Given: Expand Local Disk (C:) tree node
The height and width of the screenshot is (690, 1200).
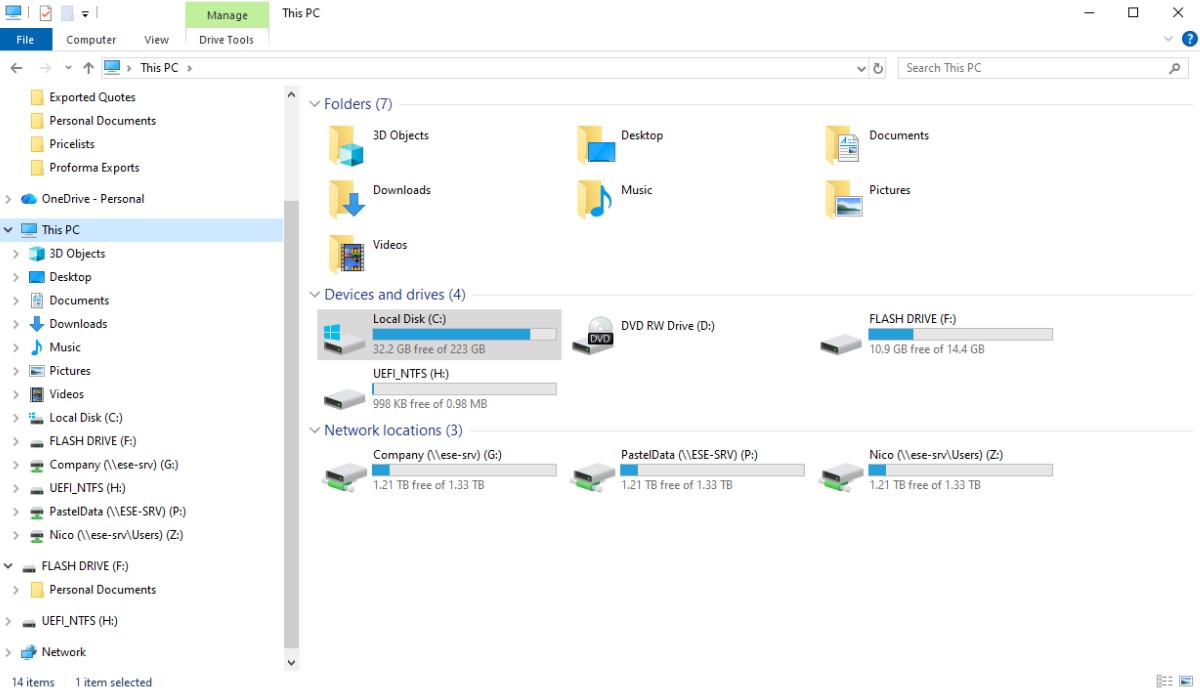Looking at the screenshot, I should click(16, 418).
